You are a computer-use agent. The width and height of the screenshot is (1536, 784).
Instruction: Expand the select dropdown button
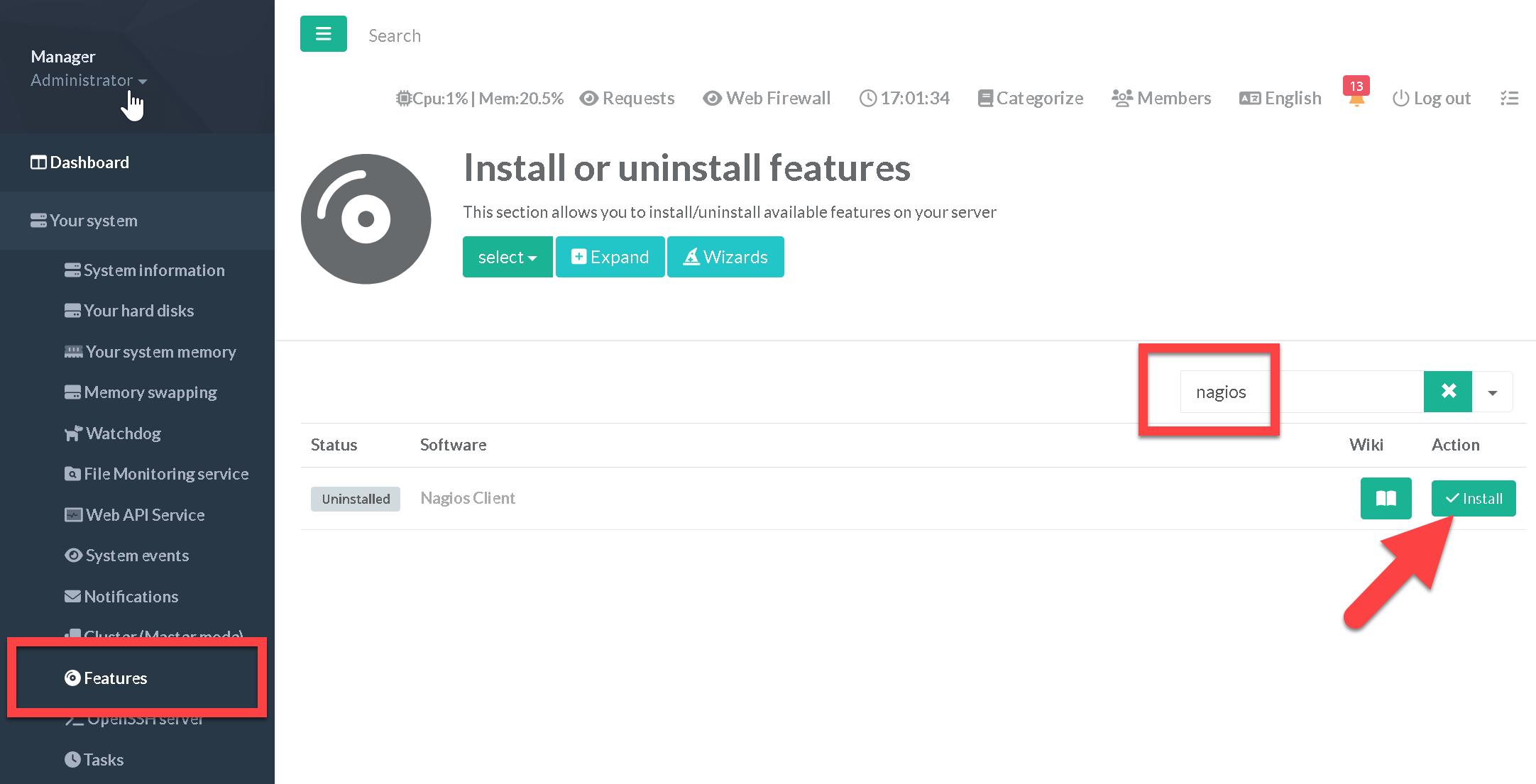(507, 257)
